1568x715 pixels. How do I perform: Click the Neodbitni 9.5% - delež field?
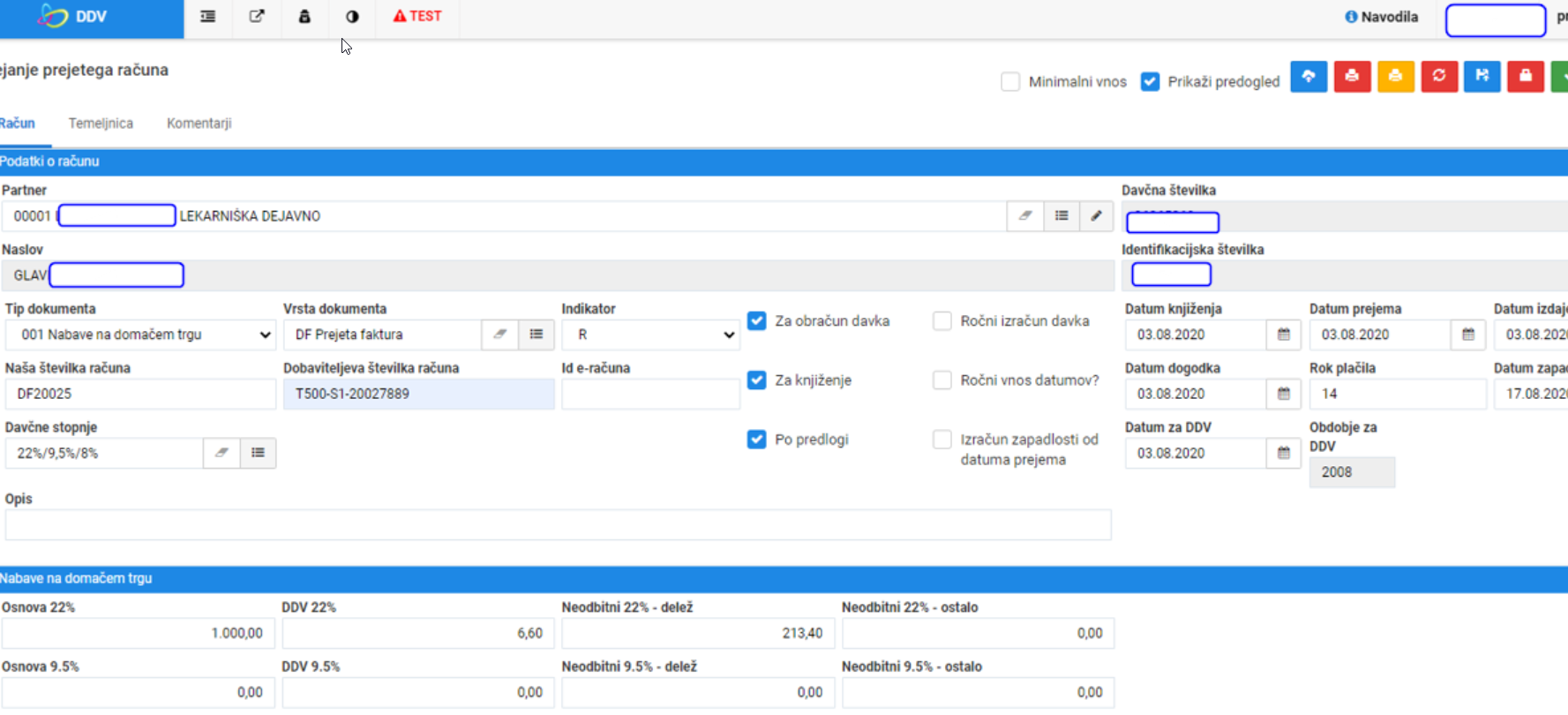[x=698, y=692]
